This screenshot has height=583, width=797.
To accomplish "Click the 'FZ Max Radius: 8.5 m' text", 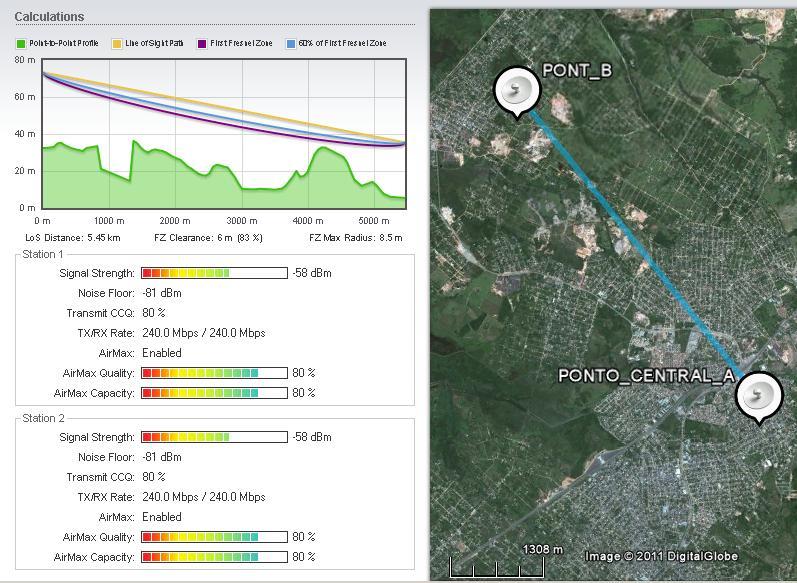I will (x=356, y=238).
